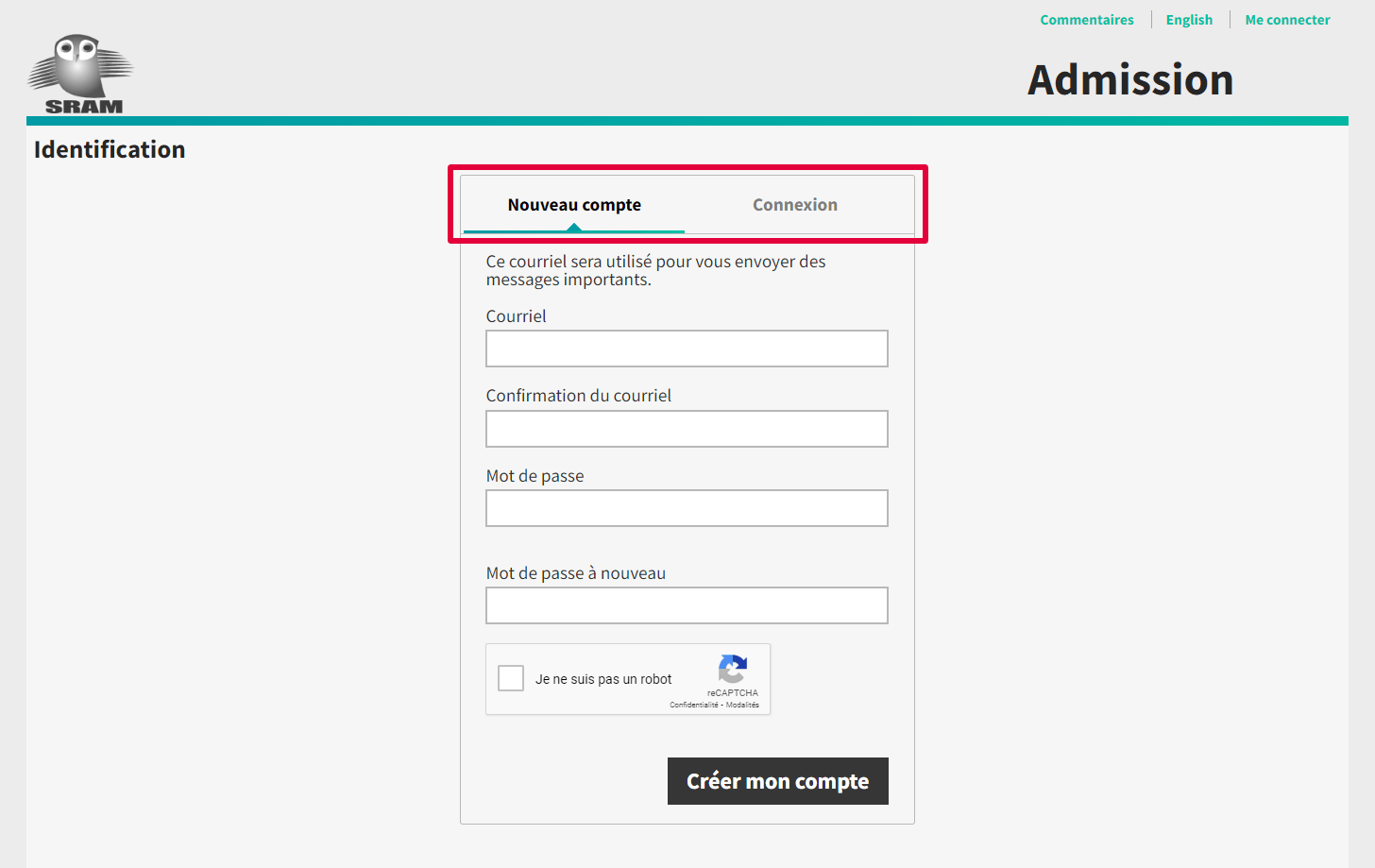This screenshot has width=1375, height=868.
Task: Select the Nouveau compte tab
Action: (574, 205)
